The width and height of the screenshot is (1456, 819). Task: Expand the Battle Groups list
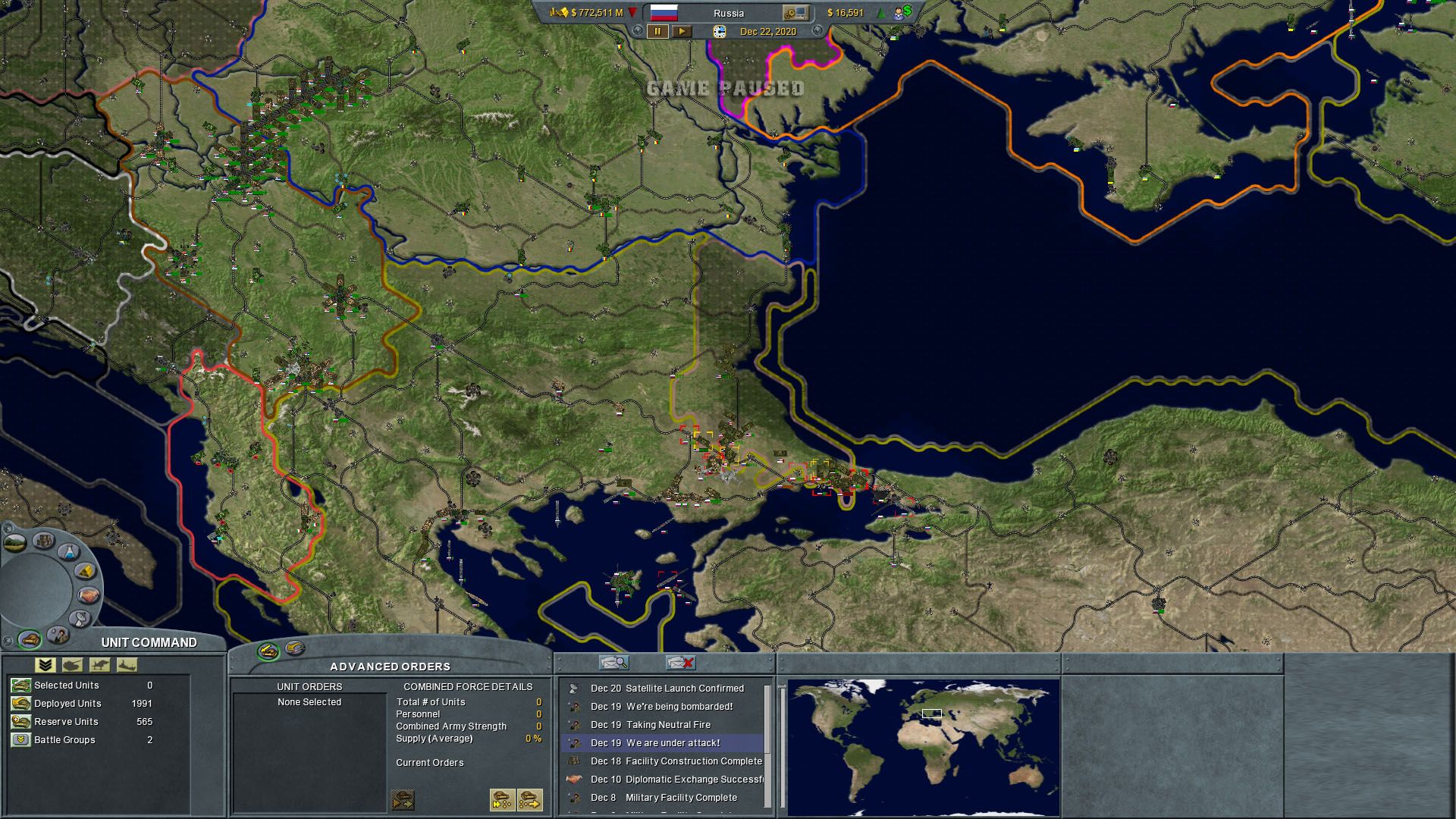(20, 739)
